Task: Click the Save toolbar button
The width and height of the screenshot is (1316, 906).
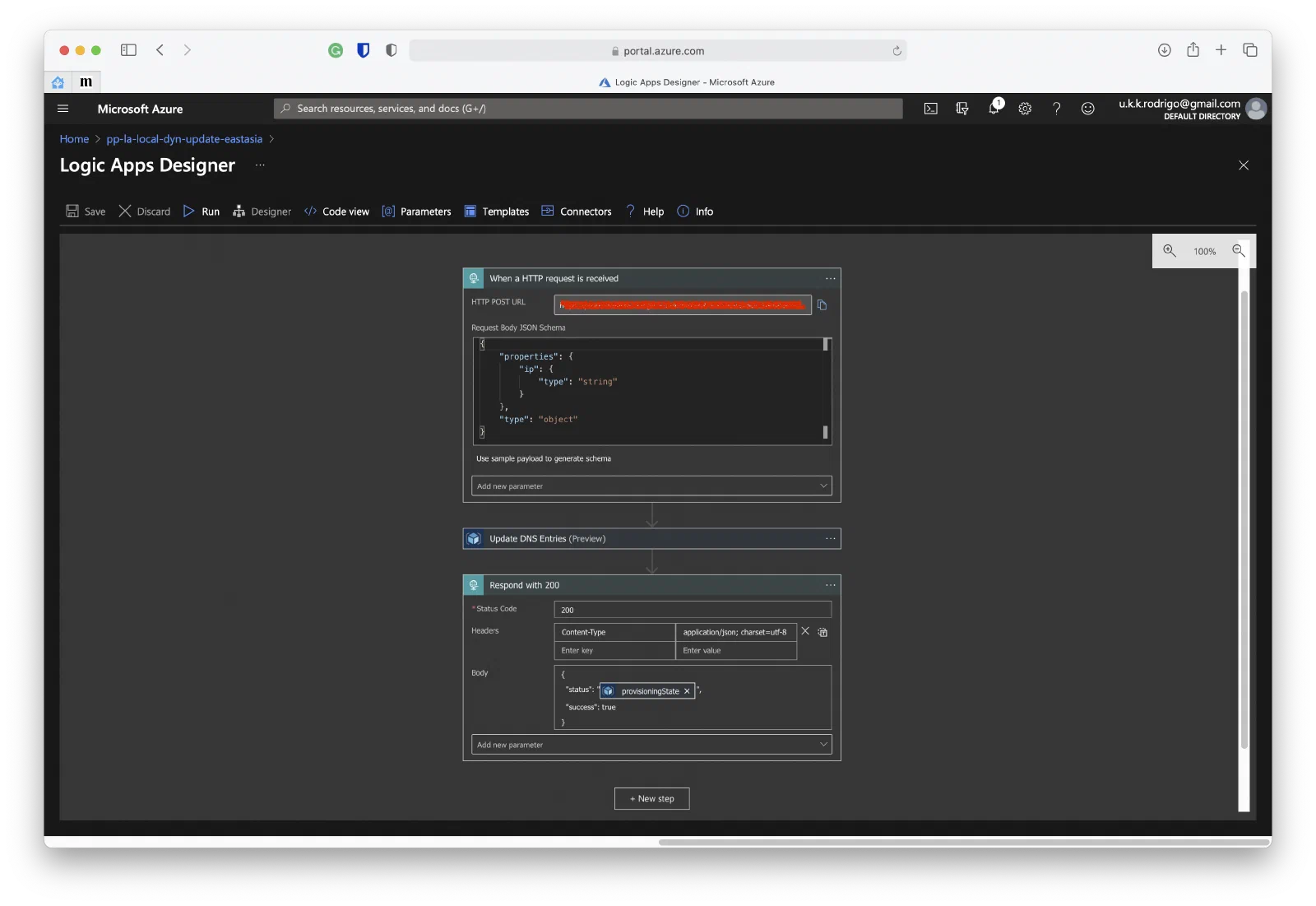Action: [x=86, y=211]
